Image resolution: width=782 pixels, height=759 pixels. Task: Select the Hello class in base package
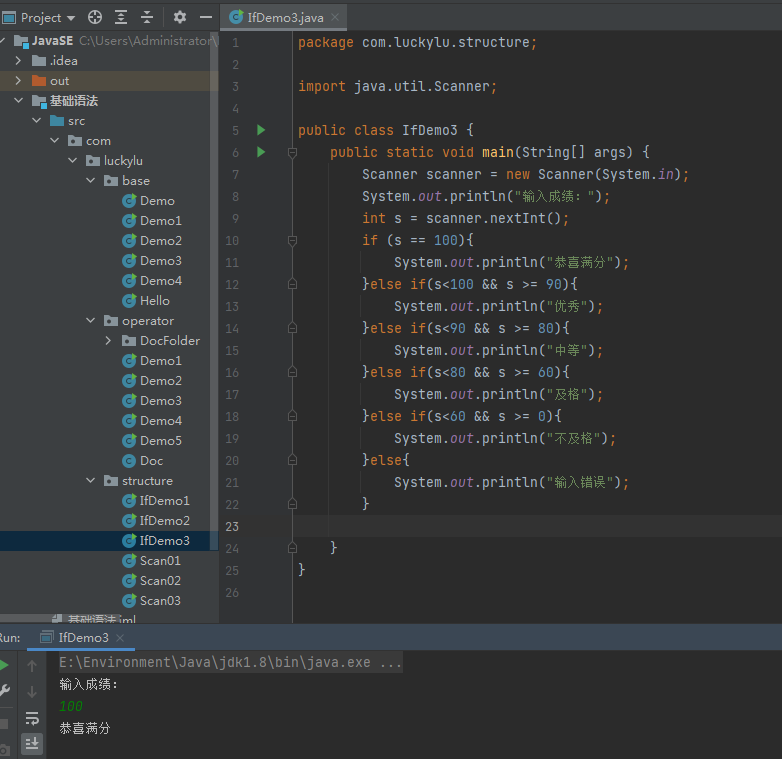click(154, 301)
